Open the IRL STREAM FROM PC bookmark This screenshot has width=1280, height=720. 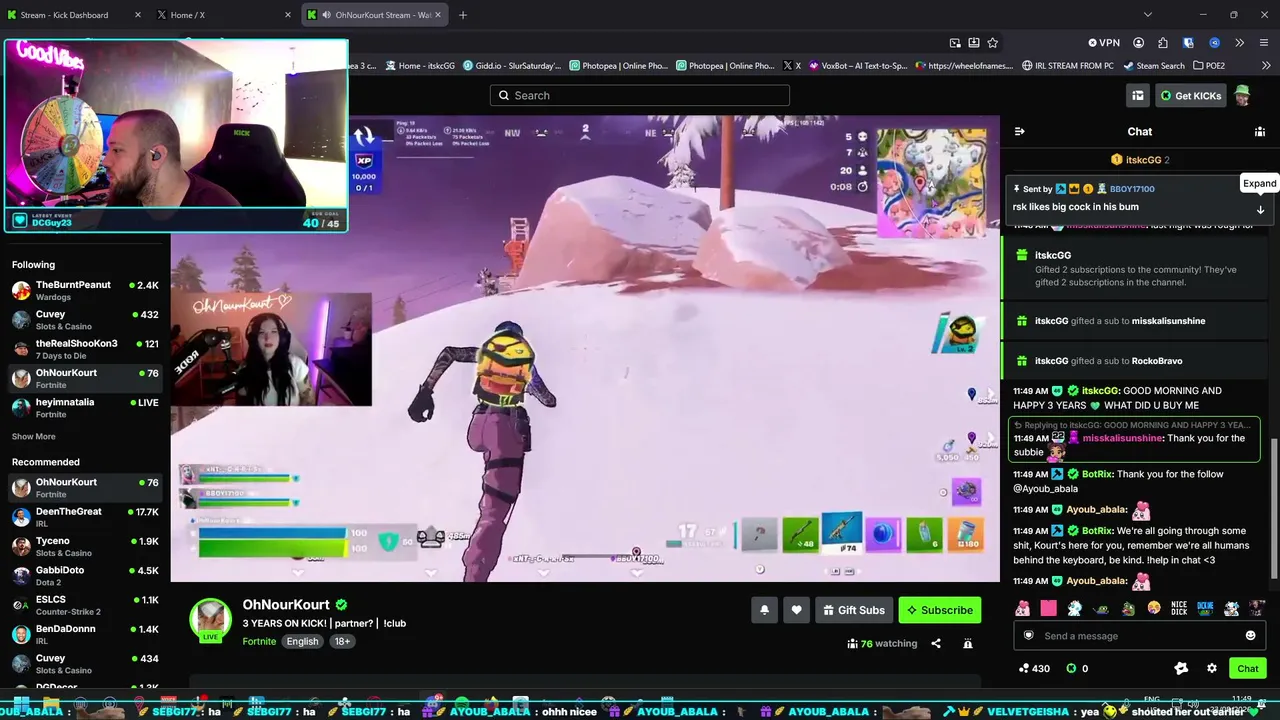point(1067,66)
